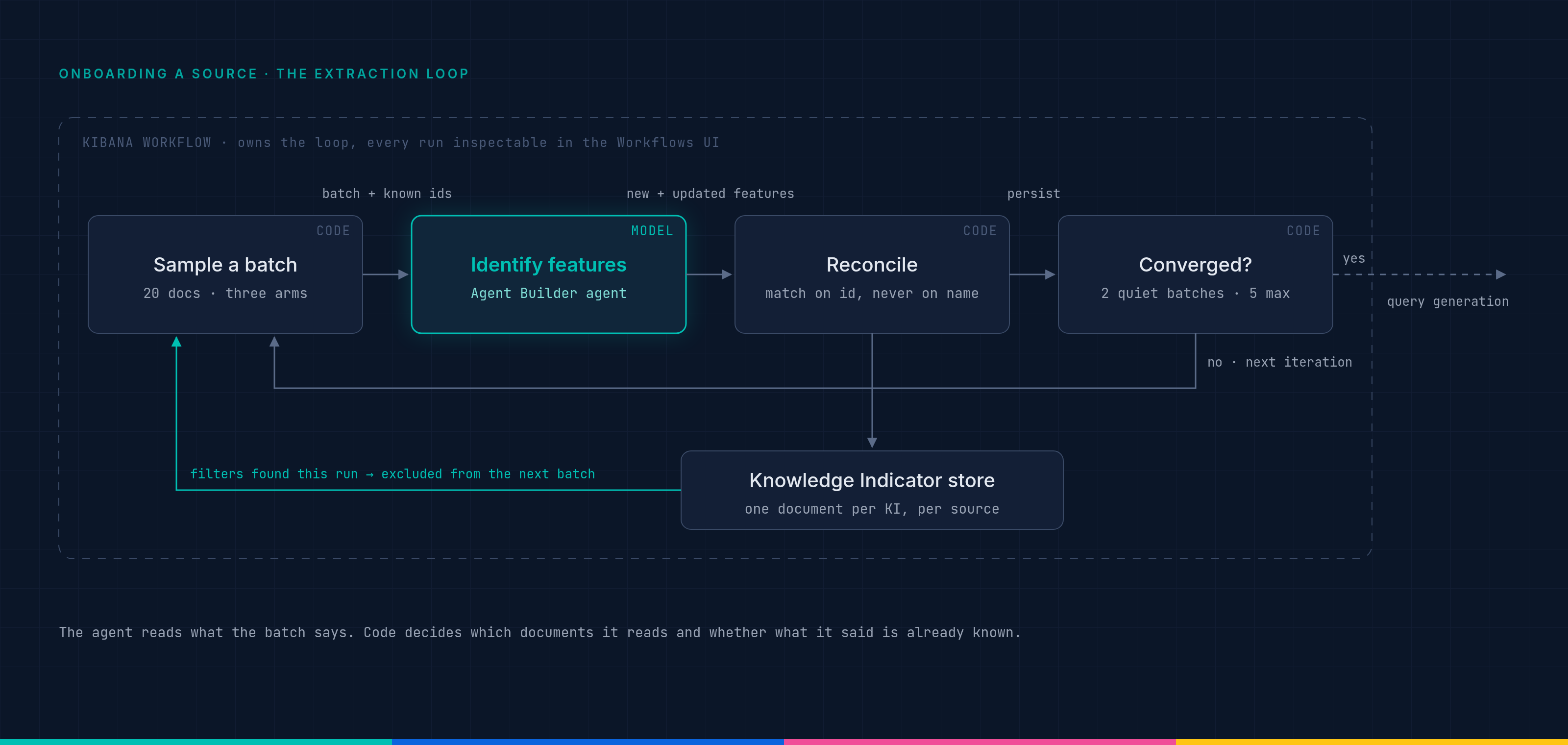Click the CODE tag on Reconcile box
Viewport: 1568px width, 745px height.
tap(980, 231)
